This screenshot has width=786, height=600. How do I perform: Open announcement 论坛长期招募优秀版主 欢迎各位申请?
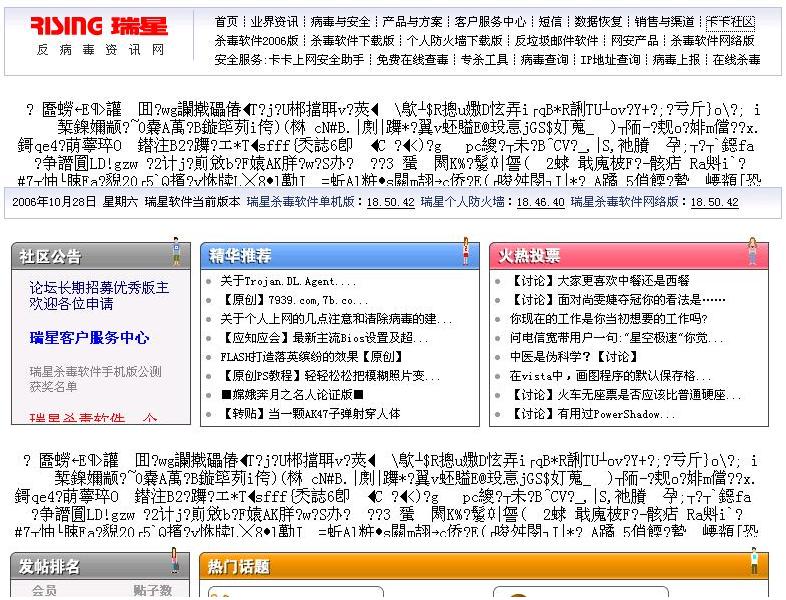click(99, 296)
